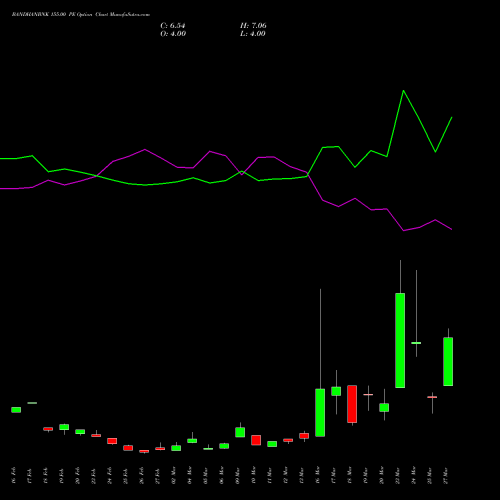500x500 pixels.
Task: Click the open value O: 4.00
Action: point(173,34)
